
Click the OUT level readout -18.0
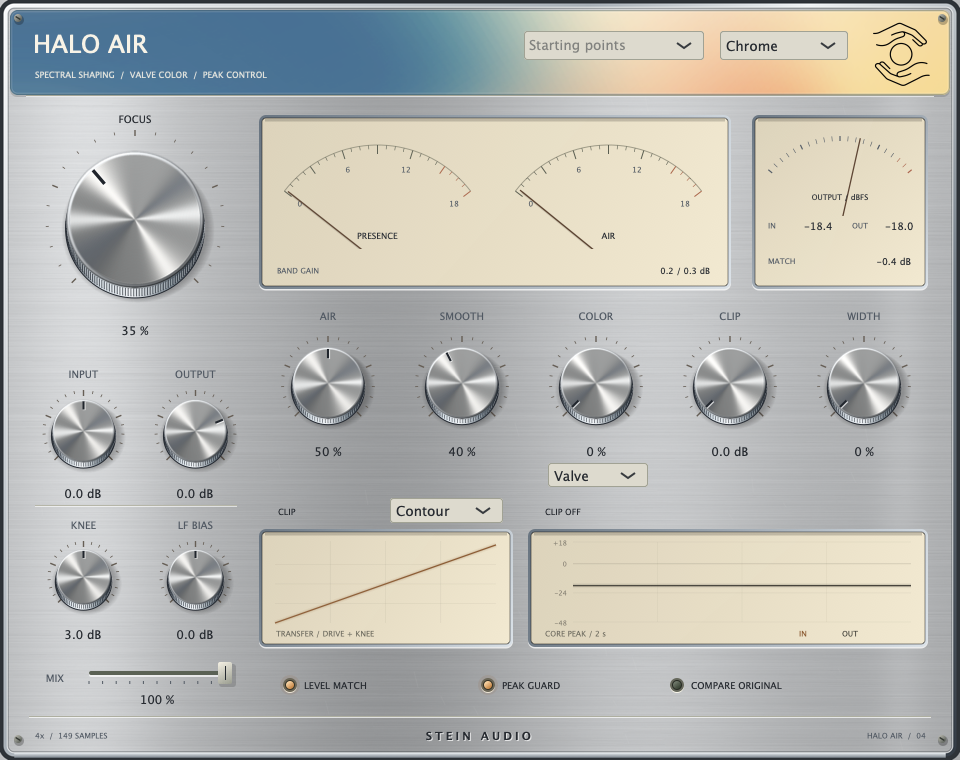[x=899, y=226]
